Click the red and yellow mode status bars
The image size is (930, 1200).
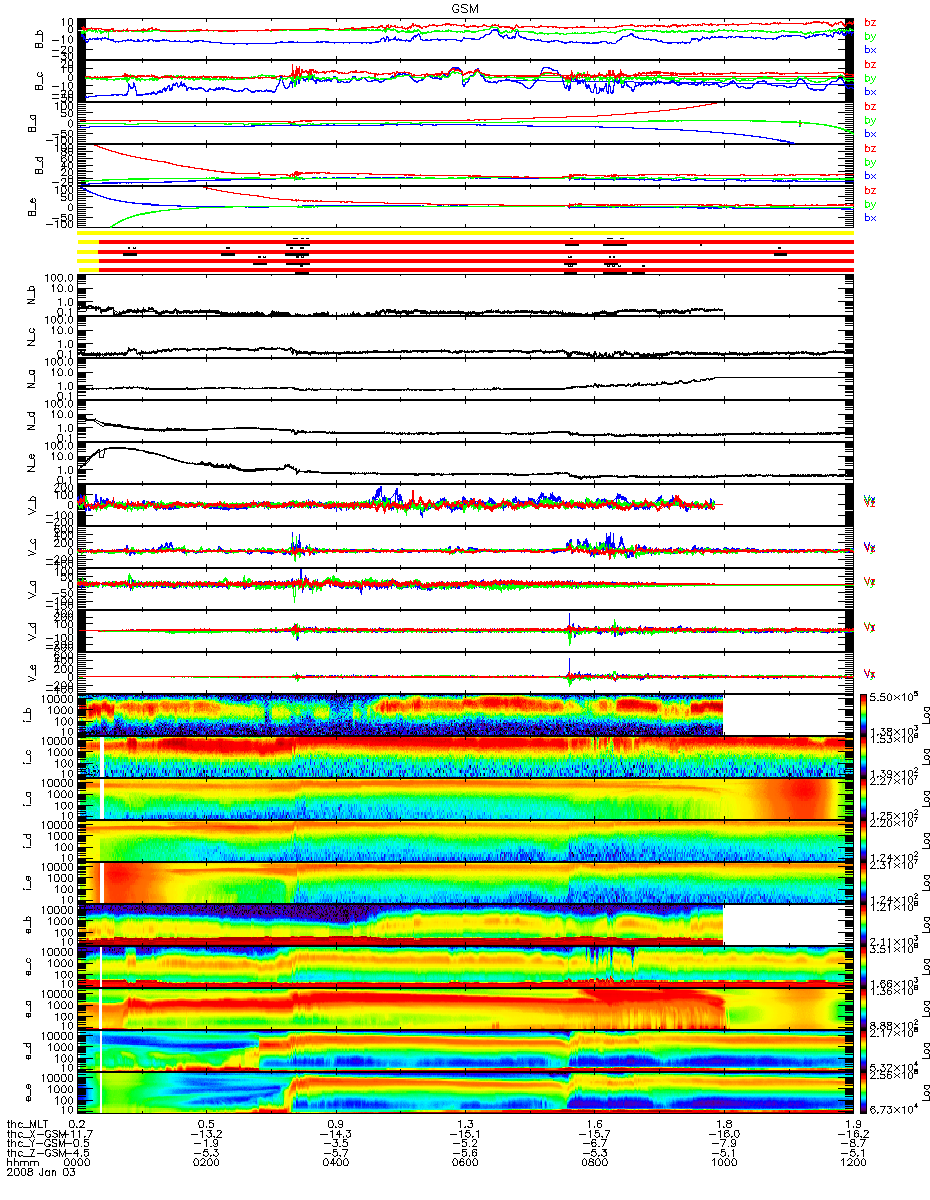click(466, 251)
